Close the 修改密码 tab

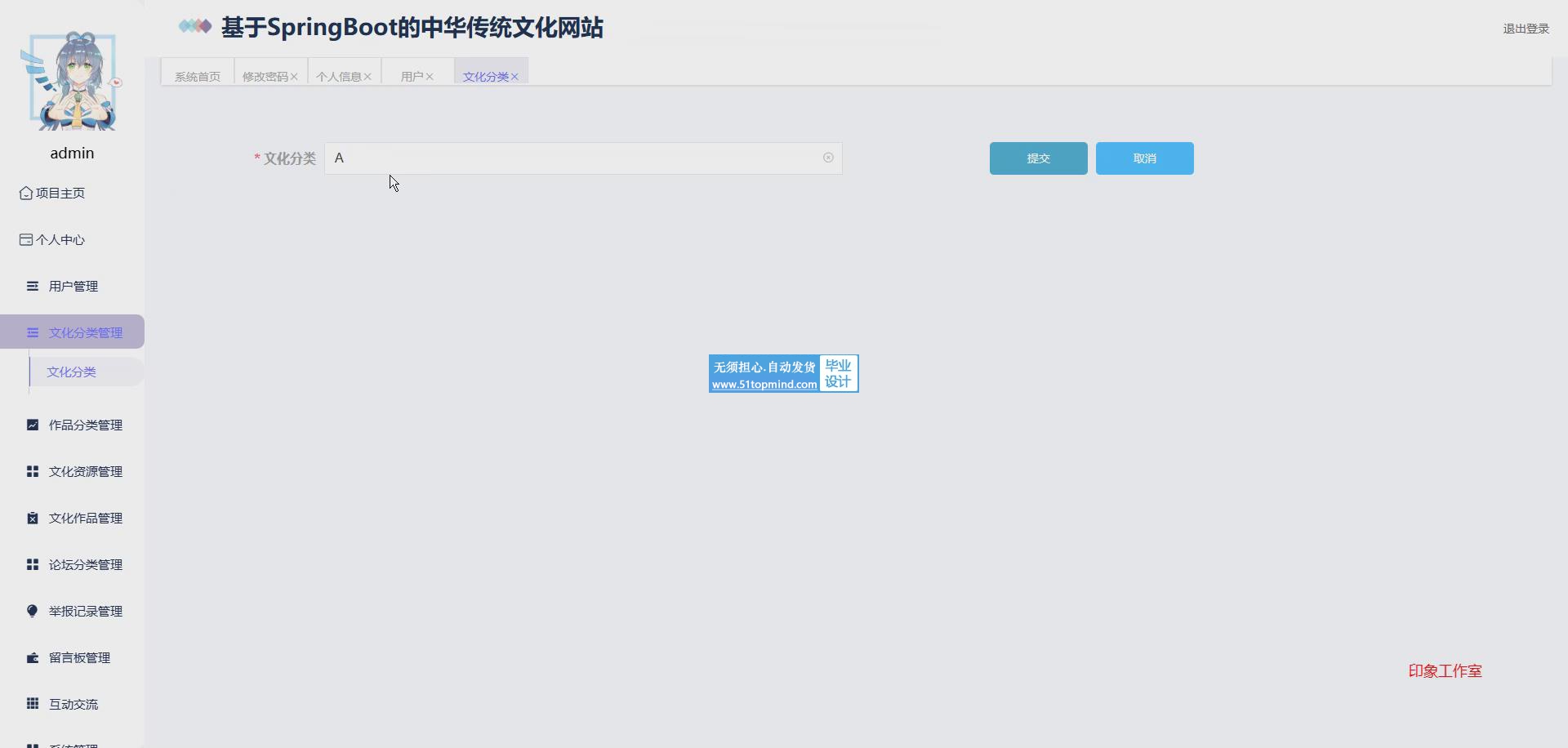[x=294, y=77]
